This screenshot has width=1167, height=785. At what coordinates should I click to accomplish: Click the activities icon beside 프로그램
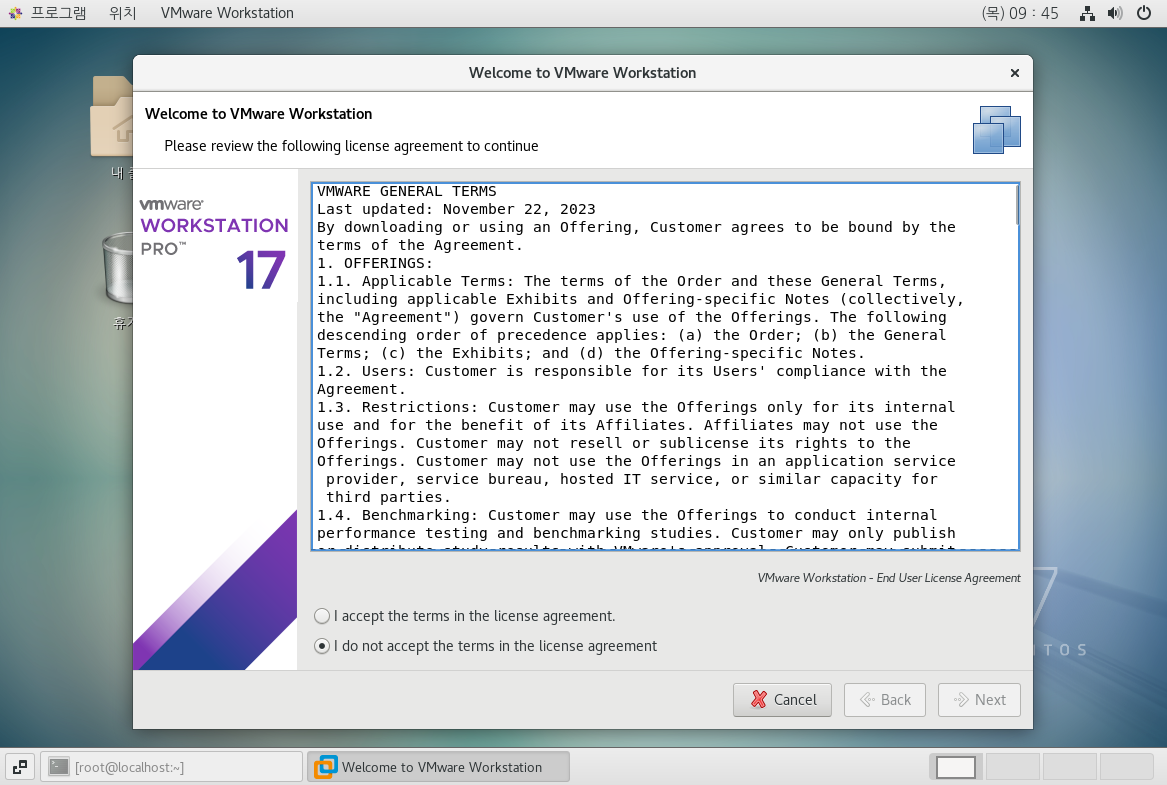click(x=15, y=13)
